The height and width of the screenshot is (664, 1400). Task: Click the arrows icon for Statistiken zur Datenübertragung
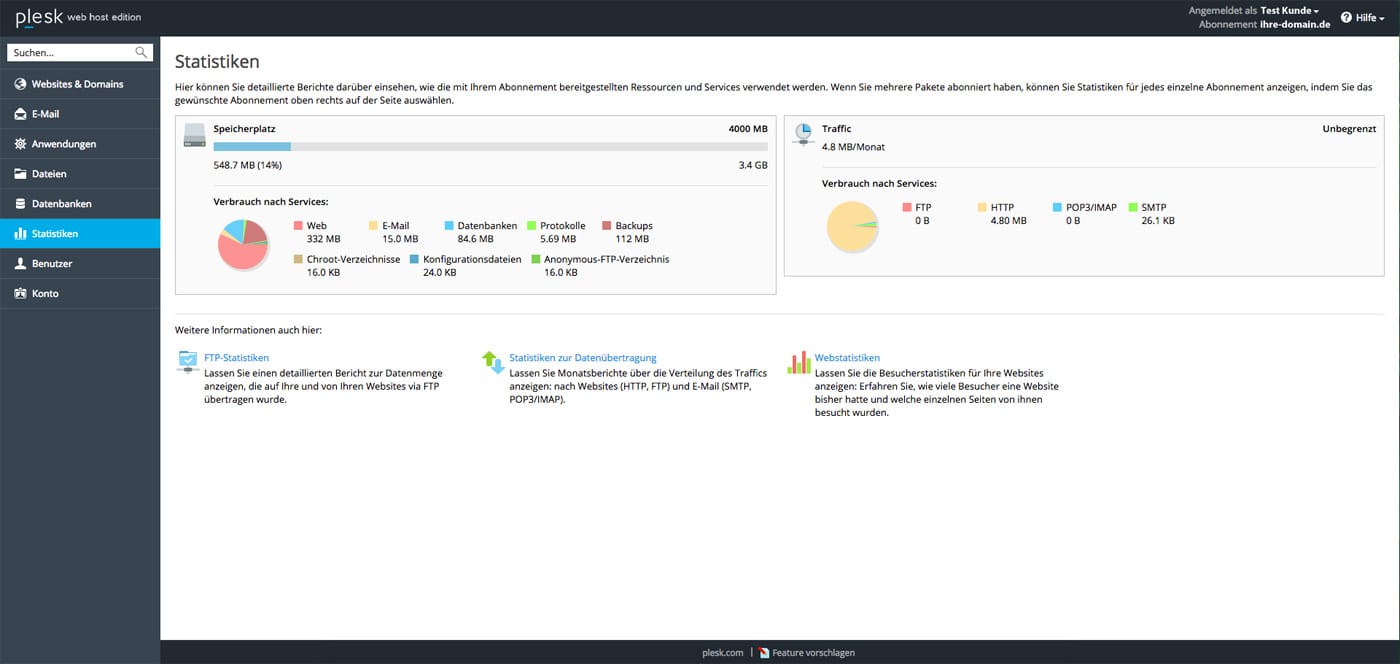click(493, 362)
